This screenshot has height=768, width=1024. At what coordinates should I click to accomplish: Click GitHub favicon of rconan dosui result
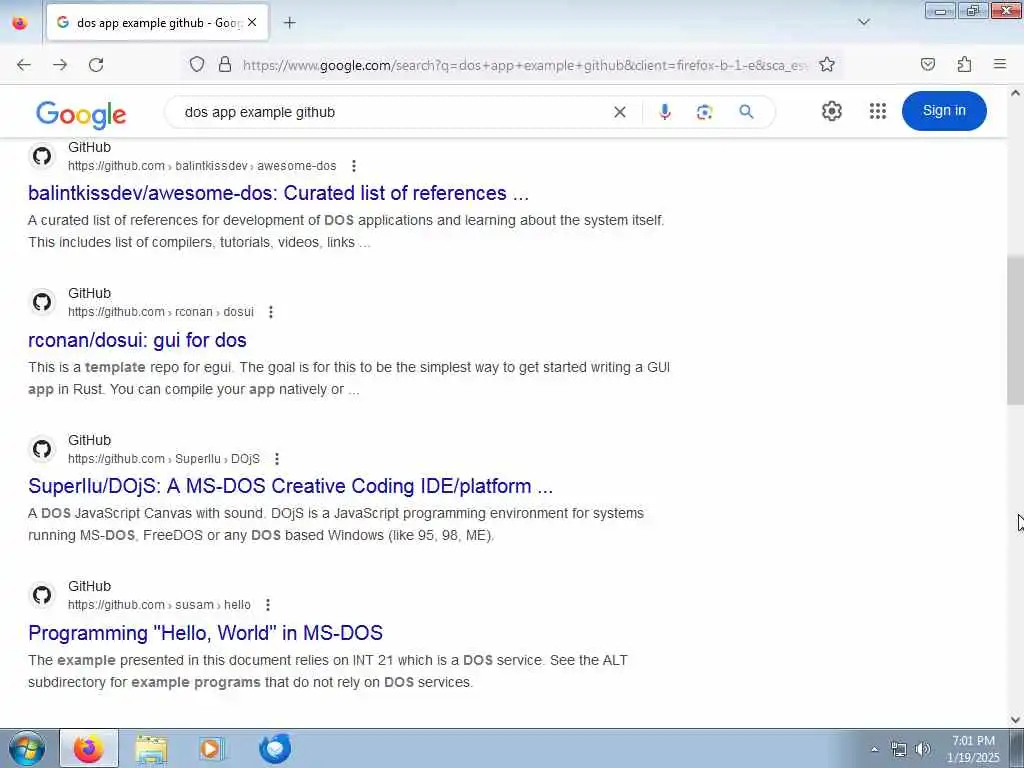pos(42,302)
